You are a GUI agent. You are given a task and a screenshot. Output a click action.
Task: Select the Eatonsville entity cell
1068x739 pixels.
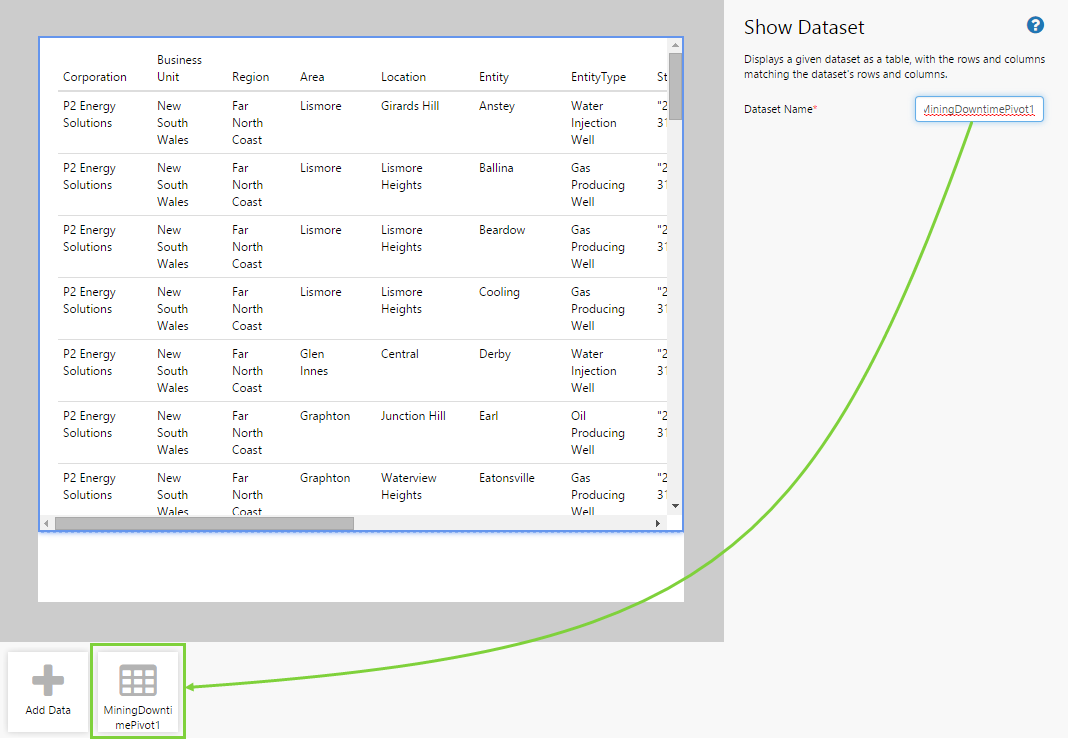(507, 478)
